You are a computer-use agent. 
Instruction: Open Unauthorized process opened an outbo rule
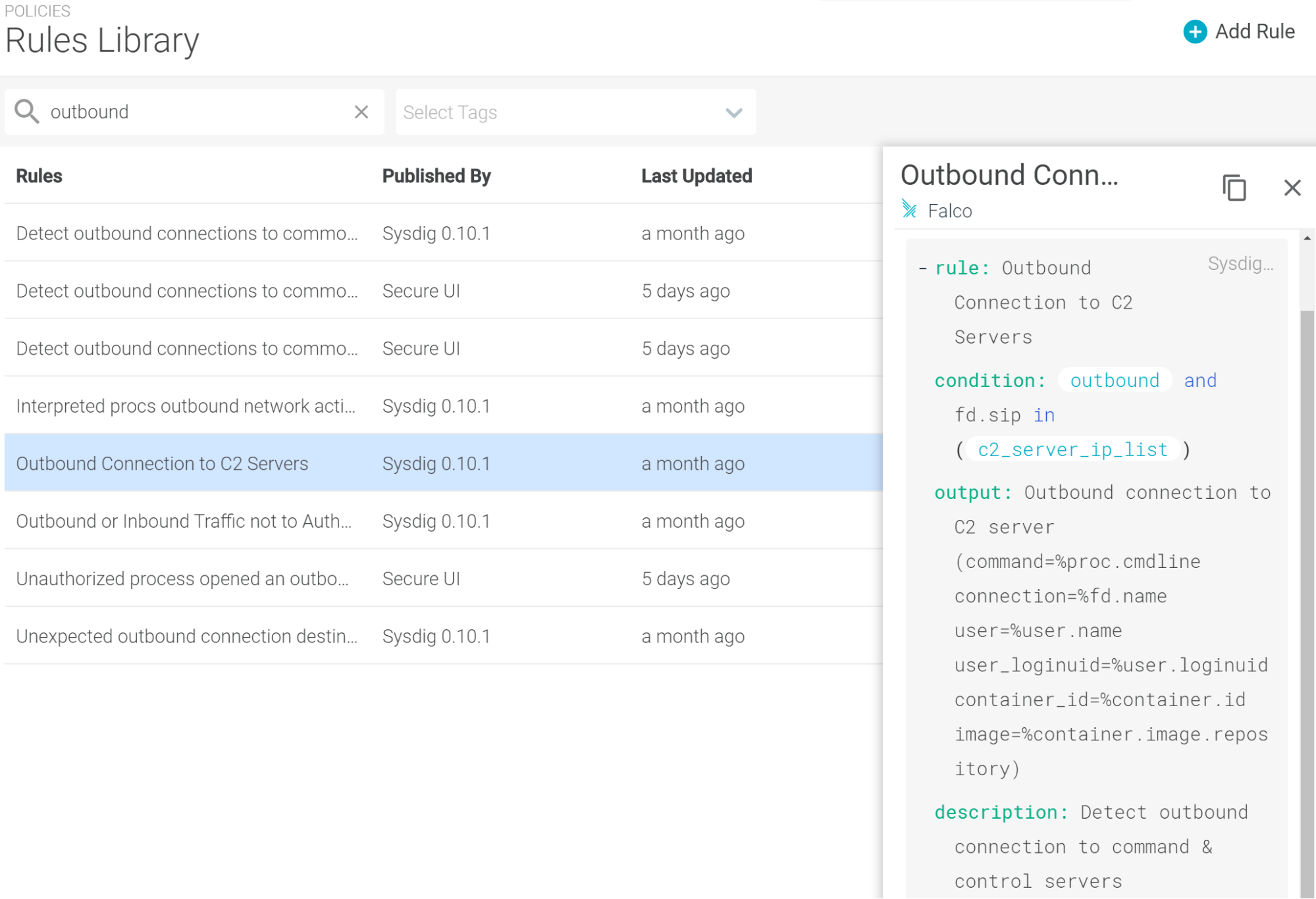pyautogui.click(x=443, y=578)
